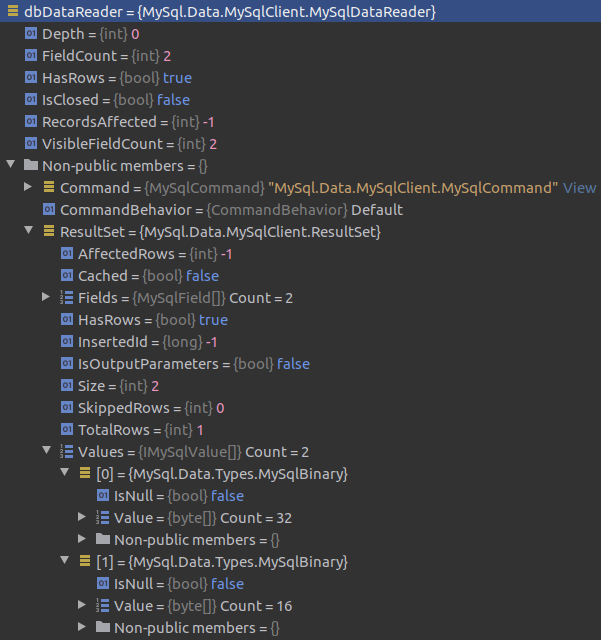The height and width of the screenshot is (640, 601).
Task: Click the field icon next to Depth
Action: tap(31, 33)
